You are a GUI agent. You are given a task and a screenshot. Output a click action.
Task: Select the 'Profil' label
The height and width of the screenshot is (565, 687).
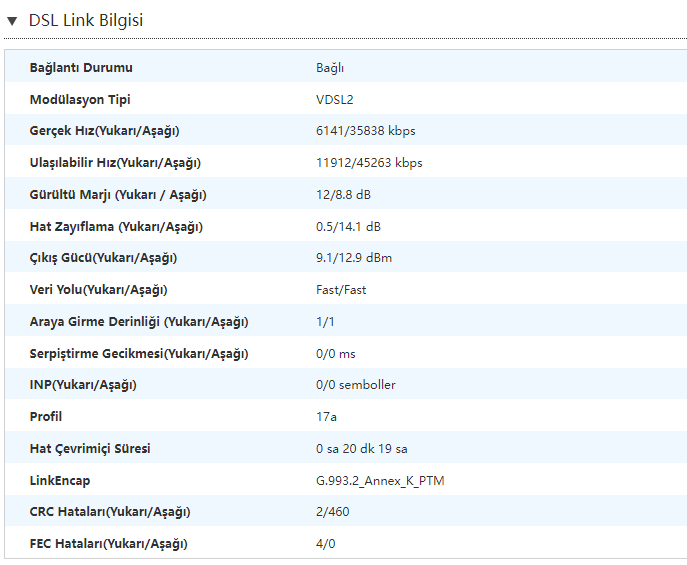46,417
